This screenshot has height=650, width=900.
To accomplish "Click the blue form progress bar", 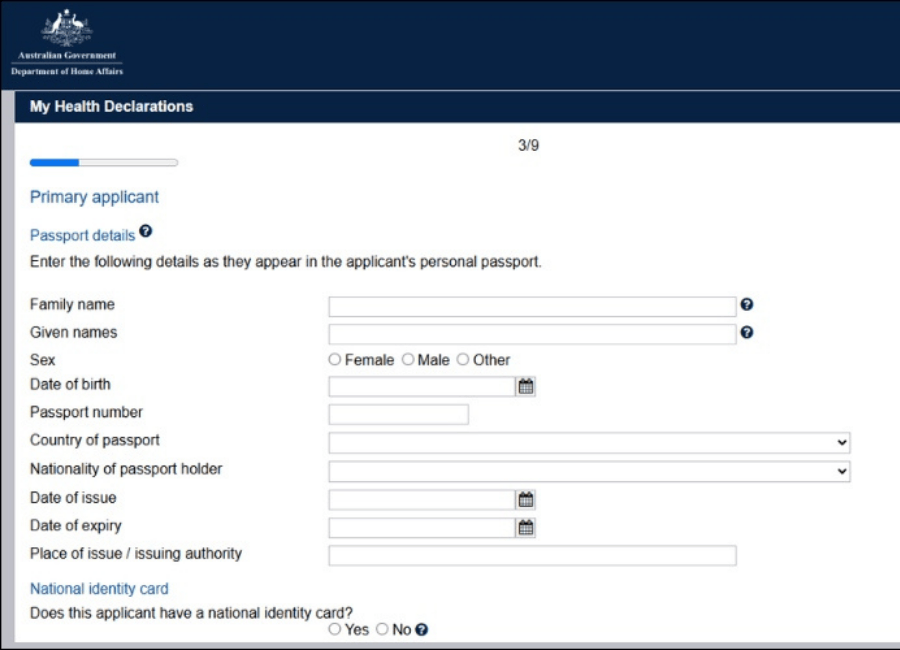I will click(104, 162).
